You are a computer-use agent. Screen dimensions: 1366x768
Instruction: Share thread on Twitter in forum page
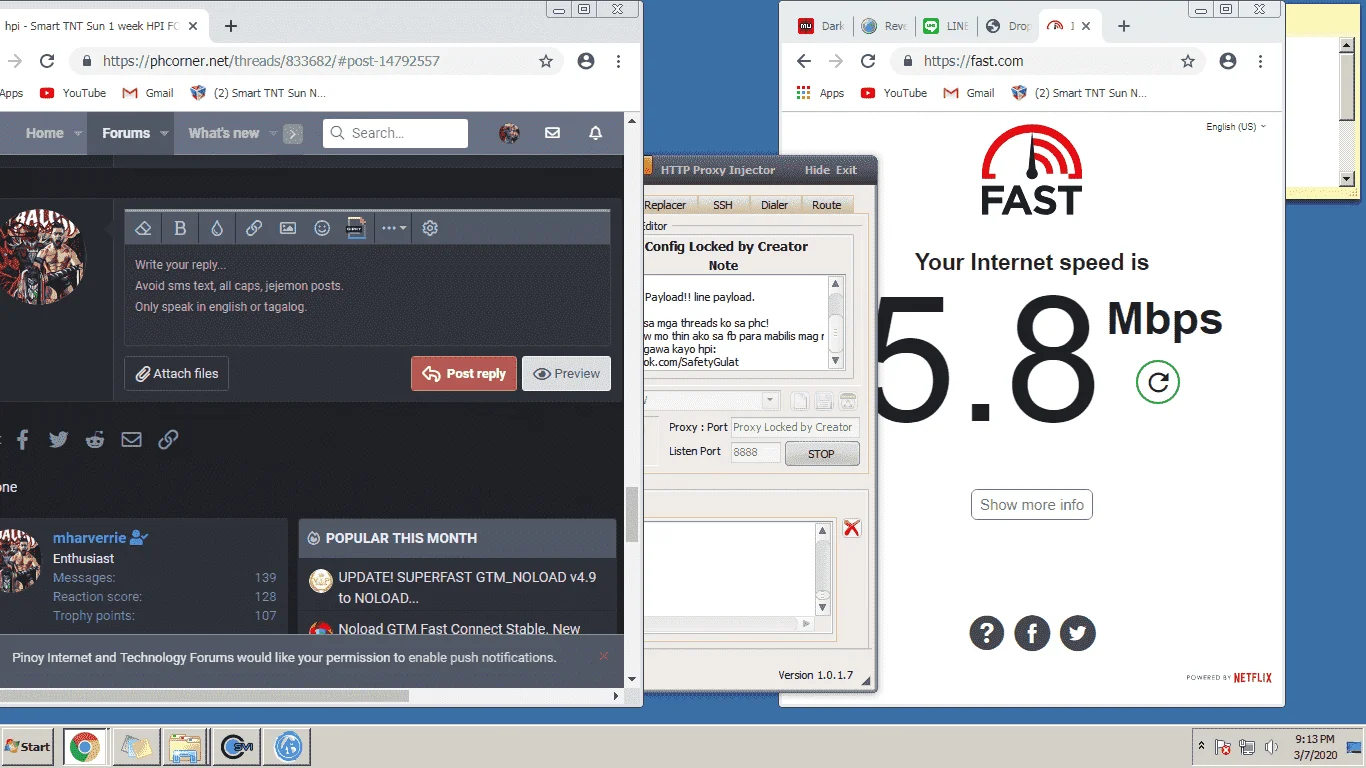click(x=58, y=439)
